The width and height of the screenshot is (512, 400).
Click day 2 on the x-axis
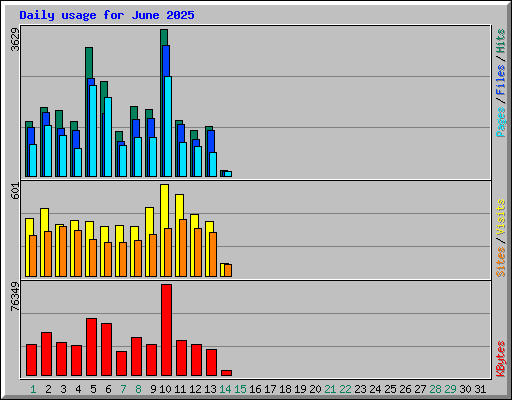[48, 389]
